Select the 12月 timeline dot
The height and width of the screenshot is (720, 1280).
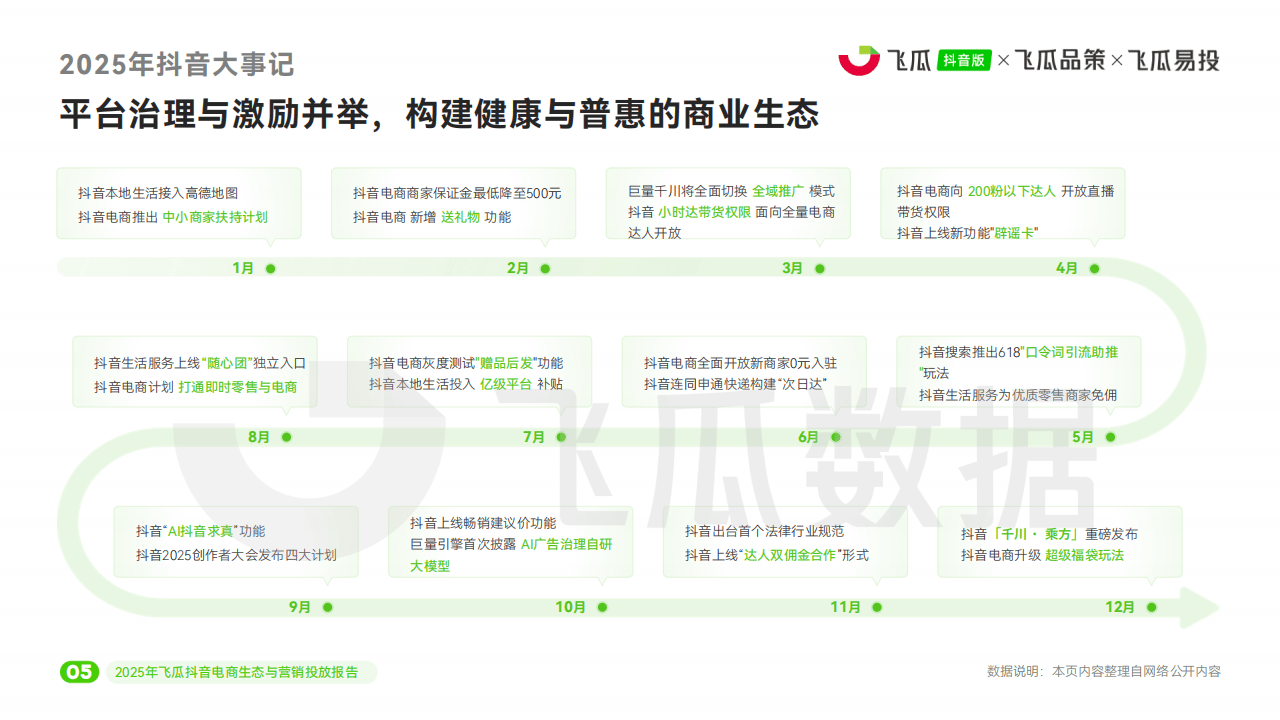tap(1151, 607)
